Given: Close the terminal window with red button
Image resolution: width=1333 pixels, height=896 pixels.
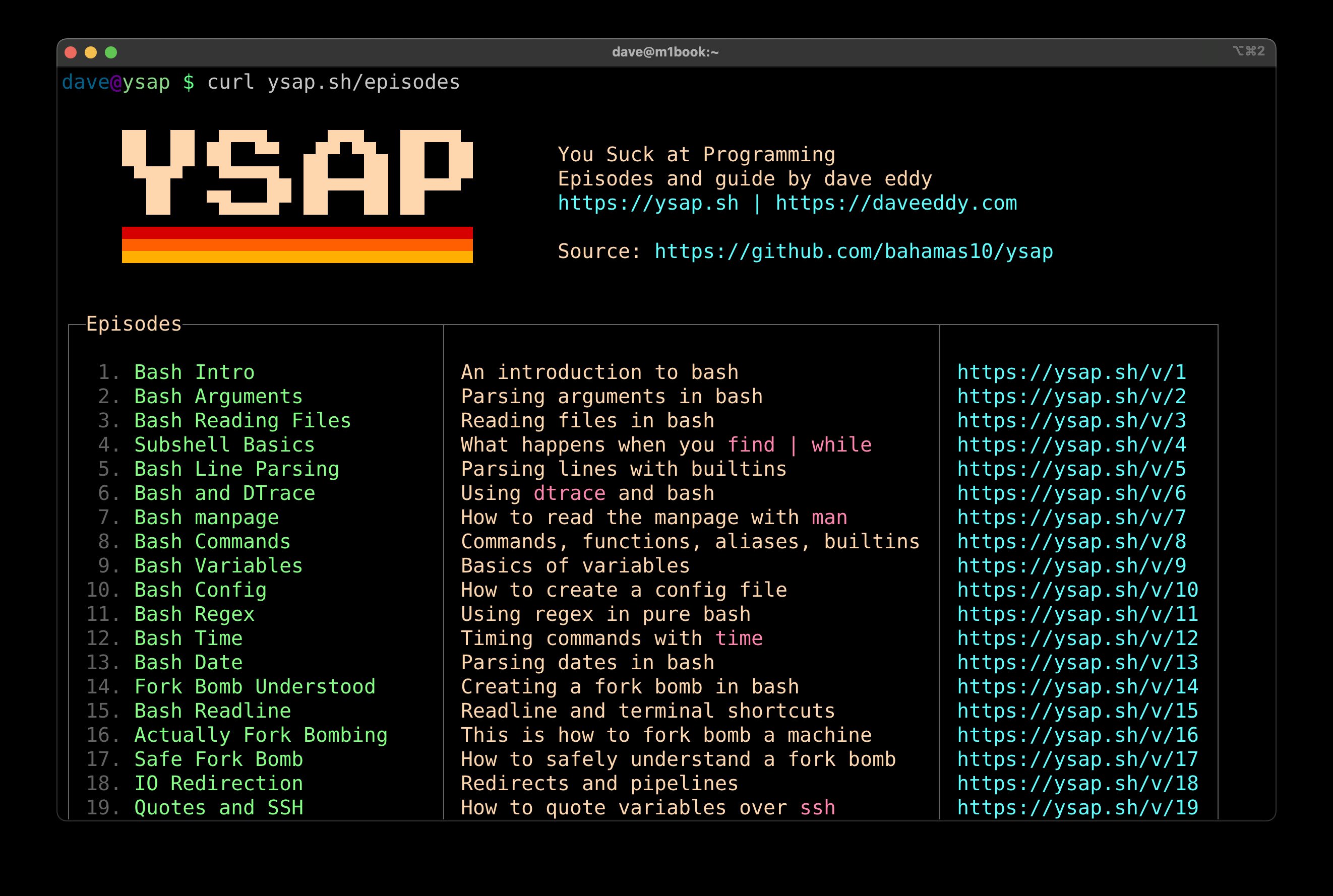Looking at the screenshot, I should [70, 51].
